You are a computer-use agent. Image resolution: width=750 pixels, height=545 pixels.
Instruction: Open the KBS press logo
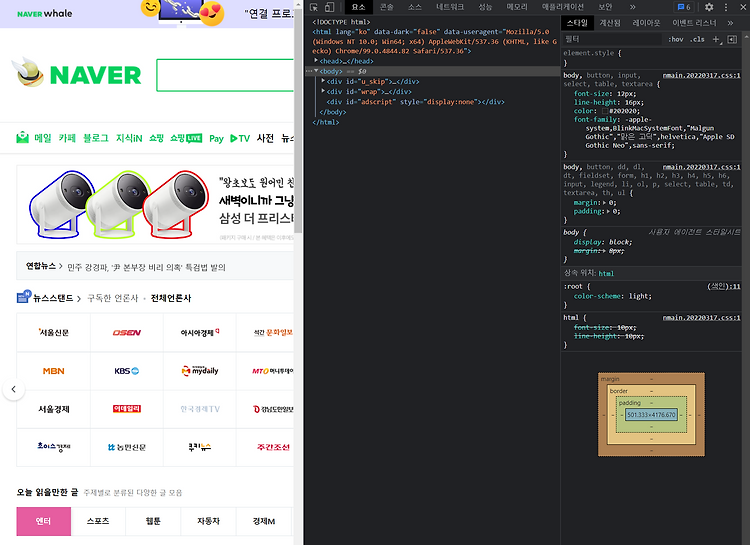click(127, 371)
